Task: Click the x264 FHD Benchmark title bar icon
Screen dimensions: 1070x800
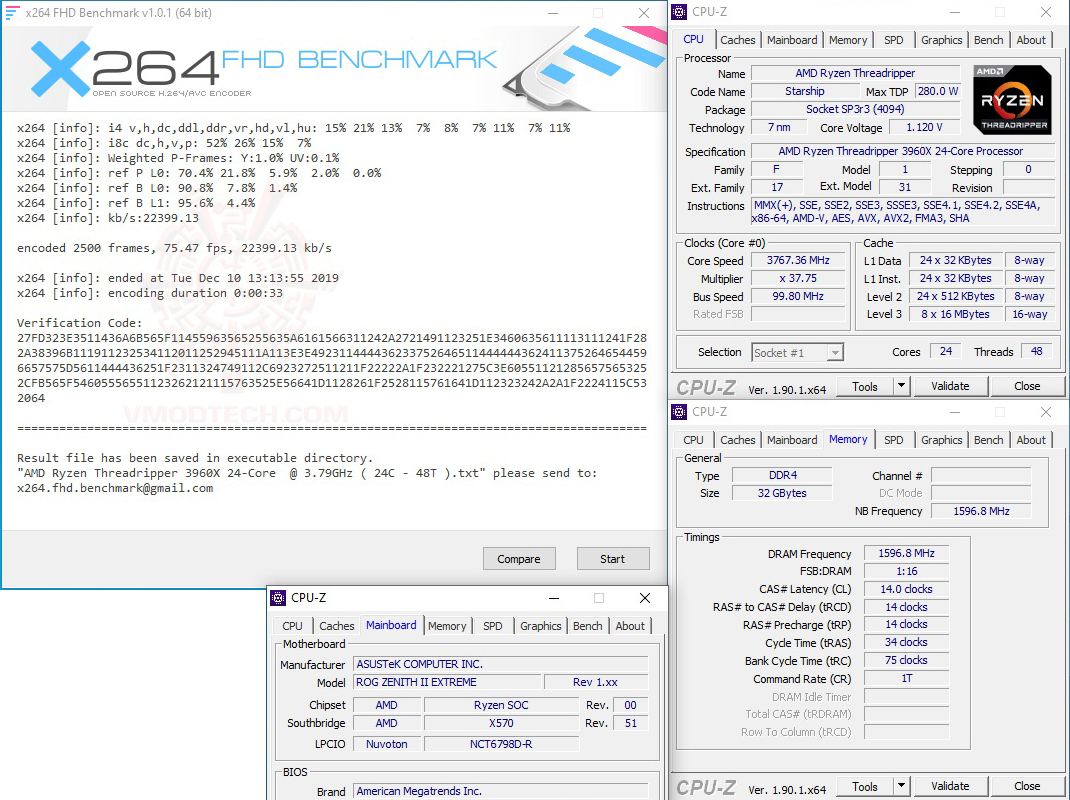Action: point(12,12)
